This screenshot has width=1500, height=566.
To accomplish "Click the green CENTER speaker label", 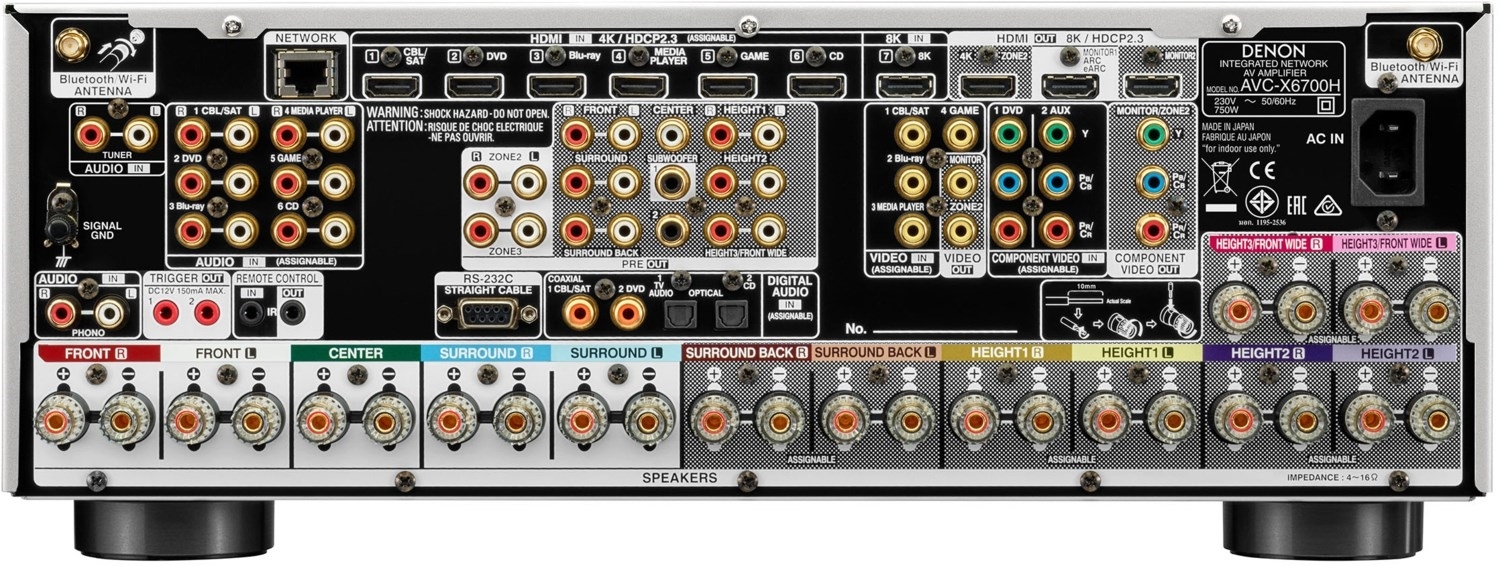I will tap(356, 353).
